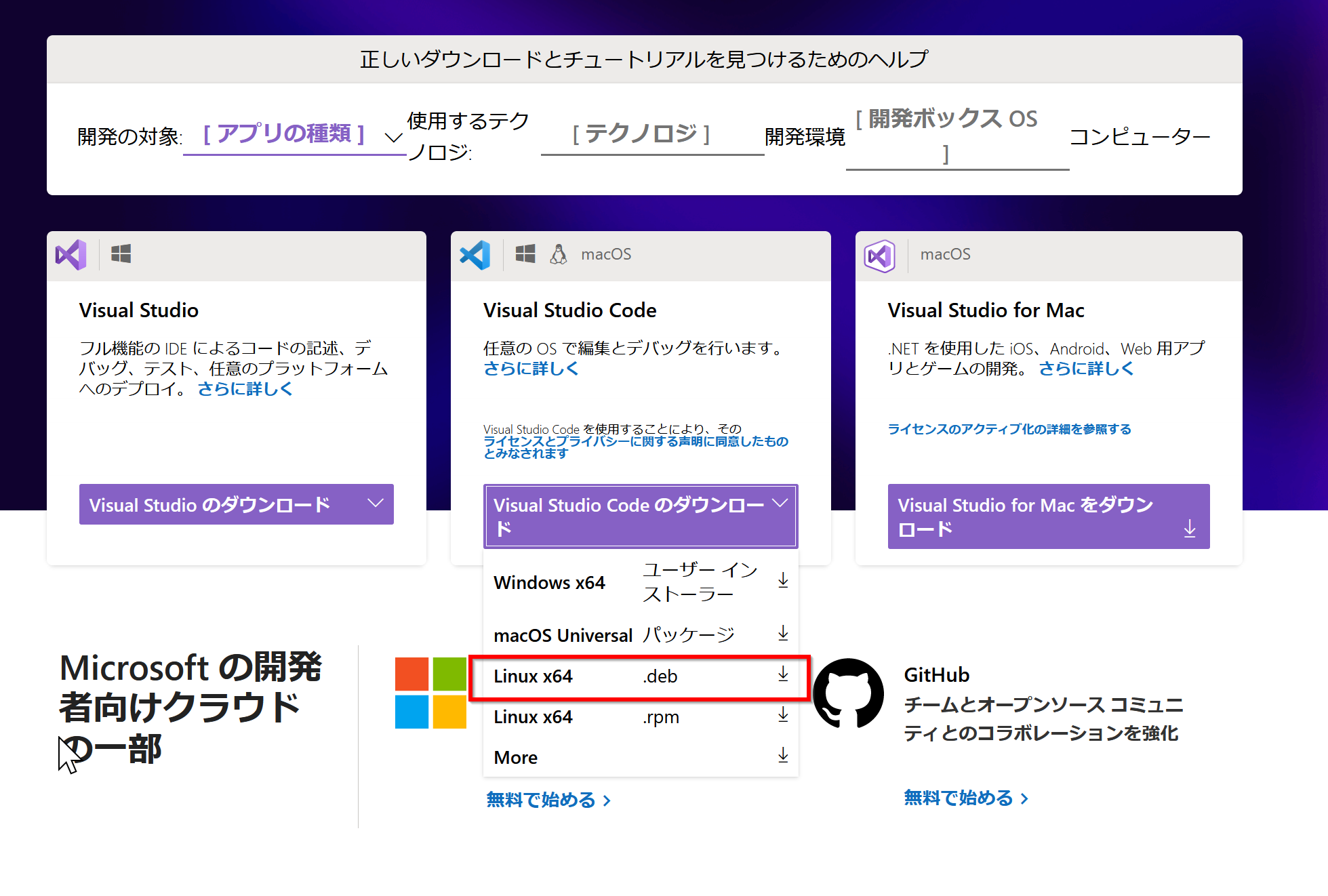Viewport: 1328px width, 896px height.
Task: Click the Microsoft four-color logo
Action: pyautogui.click(x=430, y=693)
